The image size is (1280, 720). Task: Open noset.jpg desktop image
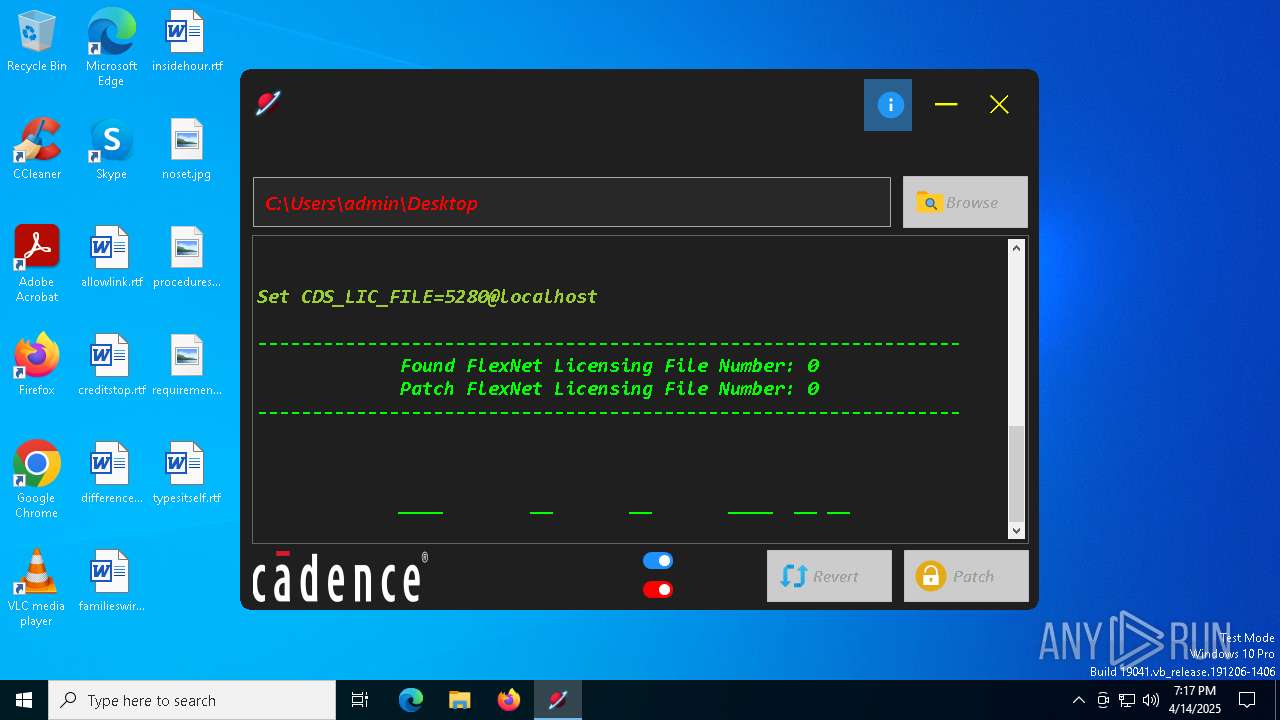pyautogui.click(x=187, y=150)
